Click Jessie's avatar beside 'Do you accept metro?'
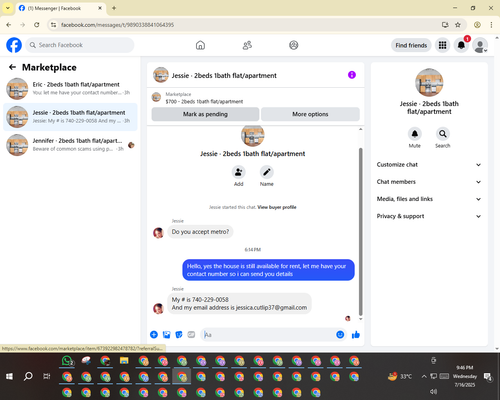The image size is (500, 400). coord(158,233)
